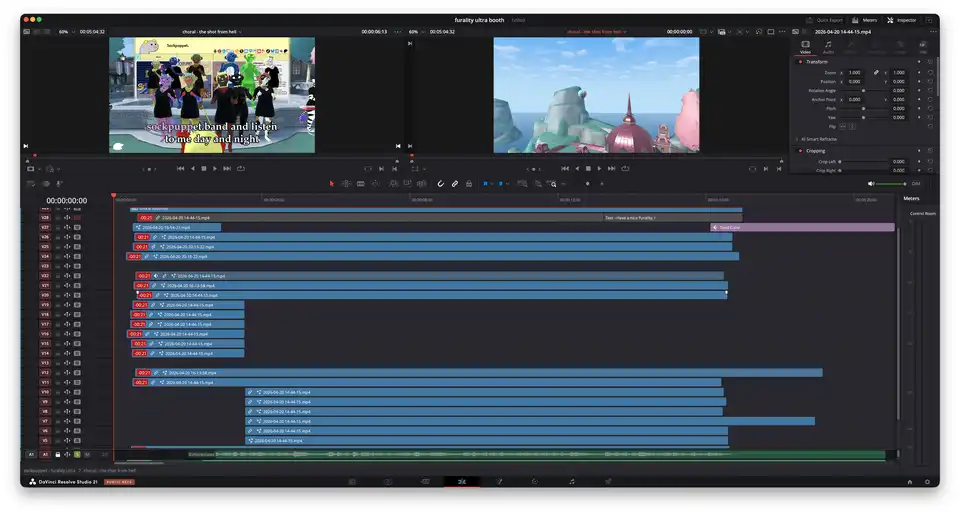Open marker color dropdown arrow
Viewport: 960px width, 514px height.
[x=507, y=184]
